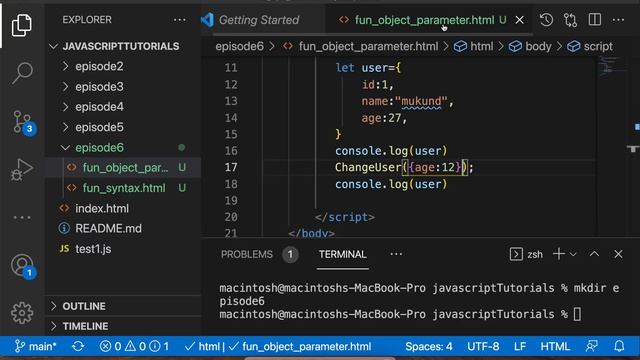Close the fun_object_parameter.html tab

[x=519, y=20]
